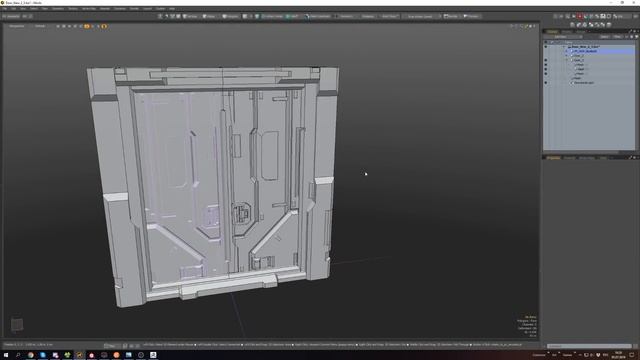Click the save-disk icon in top-right toolbar

click(602, 16)
